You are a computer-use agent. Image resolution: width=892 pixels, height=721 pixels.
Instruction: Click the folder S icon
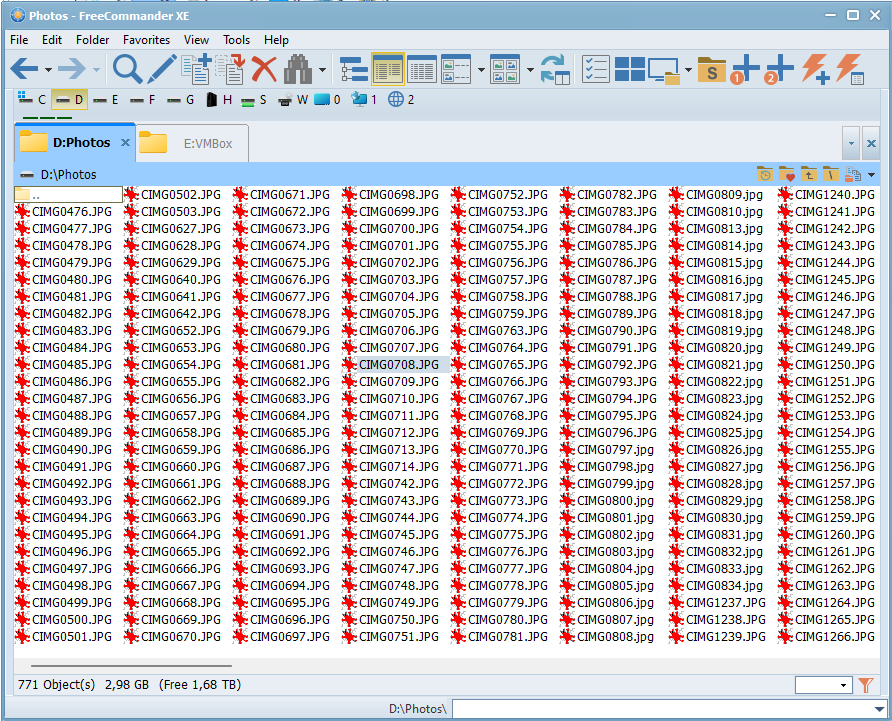(x=712, y=69)
